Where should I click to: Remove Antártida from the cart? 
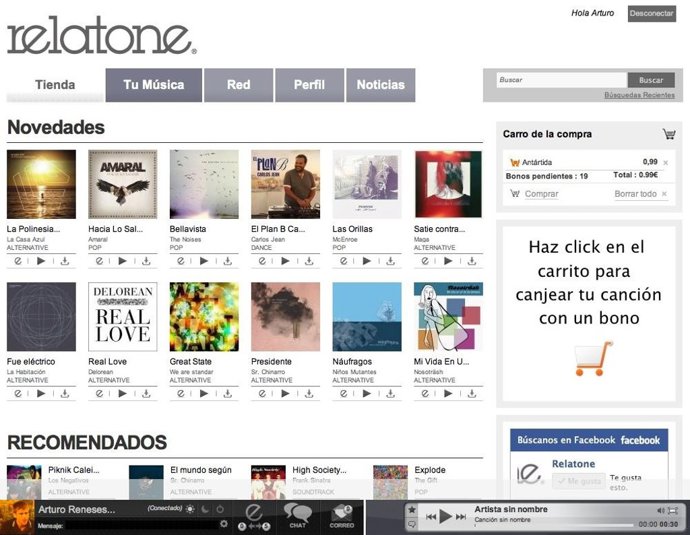666,162
